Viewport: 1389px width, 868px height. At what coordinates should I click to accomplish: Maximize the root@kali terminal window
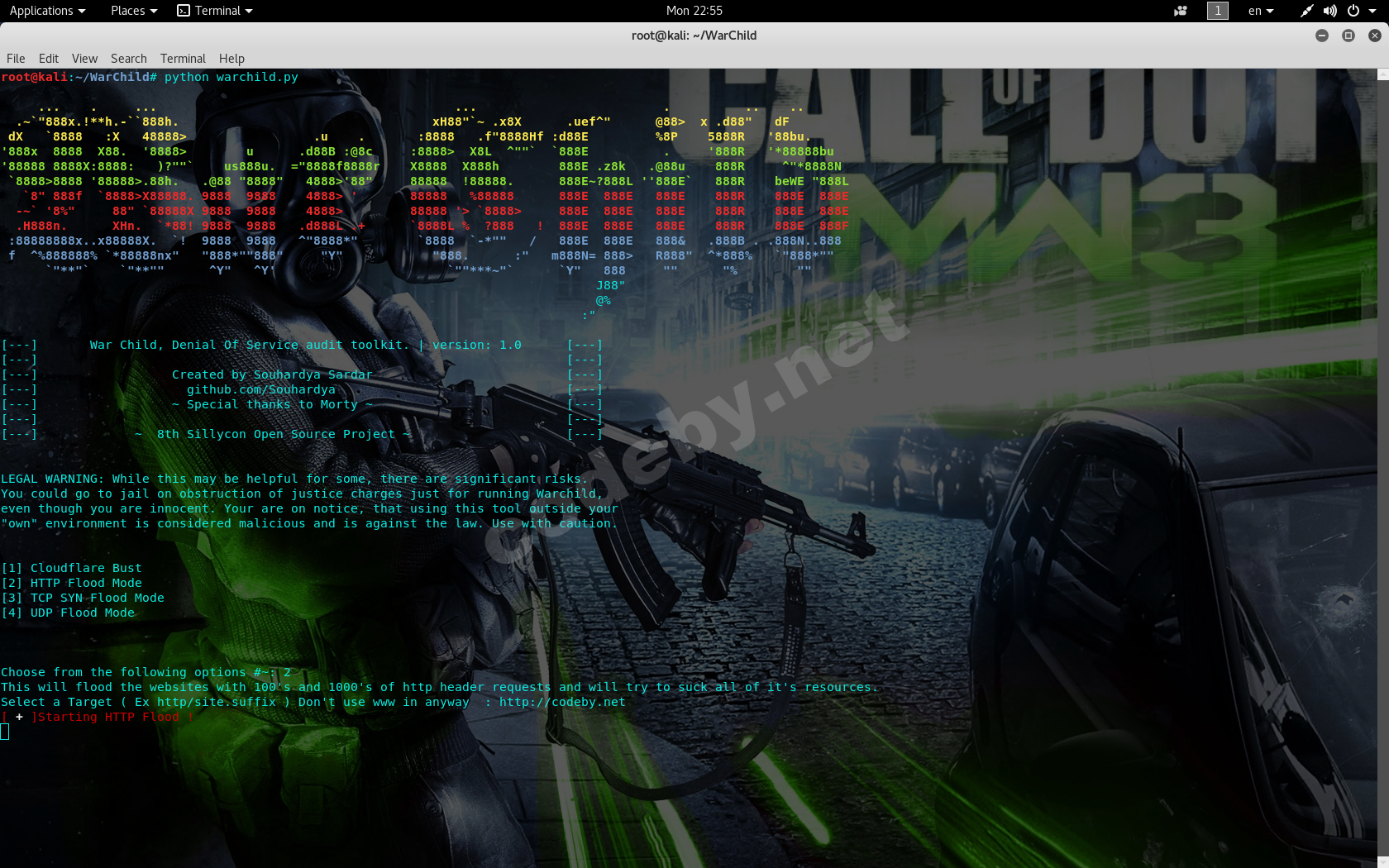tap(1348, 36)
